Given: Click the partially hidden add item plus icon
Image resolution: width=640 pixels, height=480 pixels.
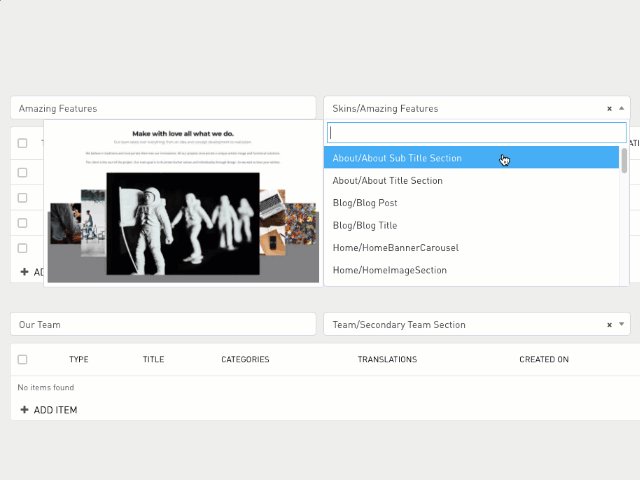Looking at the screenshot, I should click(24, 272).
